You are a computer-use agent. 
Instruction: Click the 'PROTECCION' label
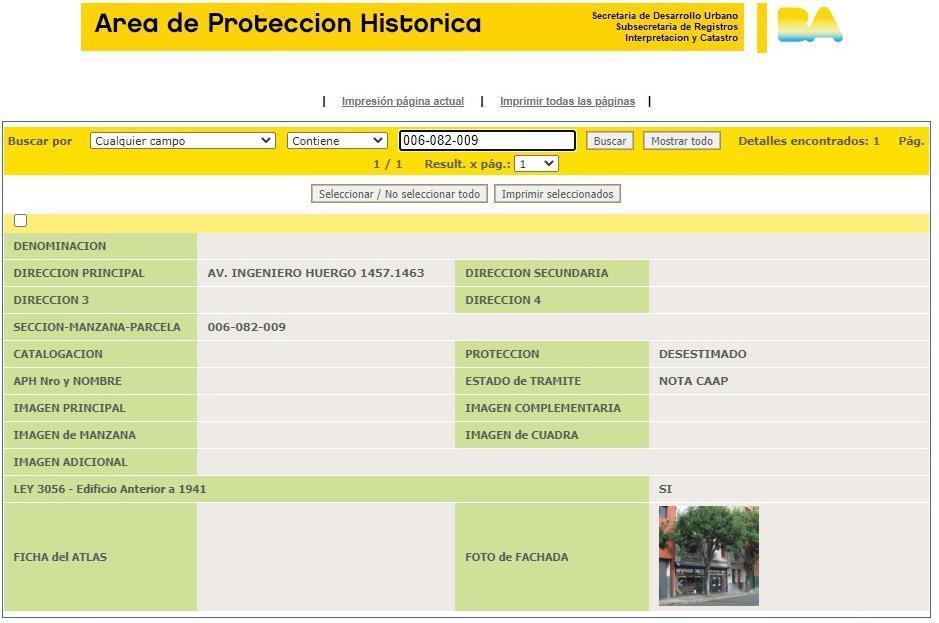tap(502, 354)
